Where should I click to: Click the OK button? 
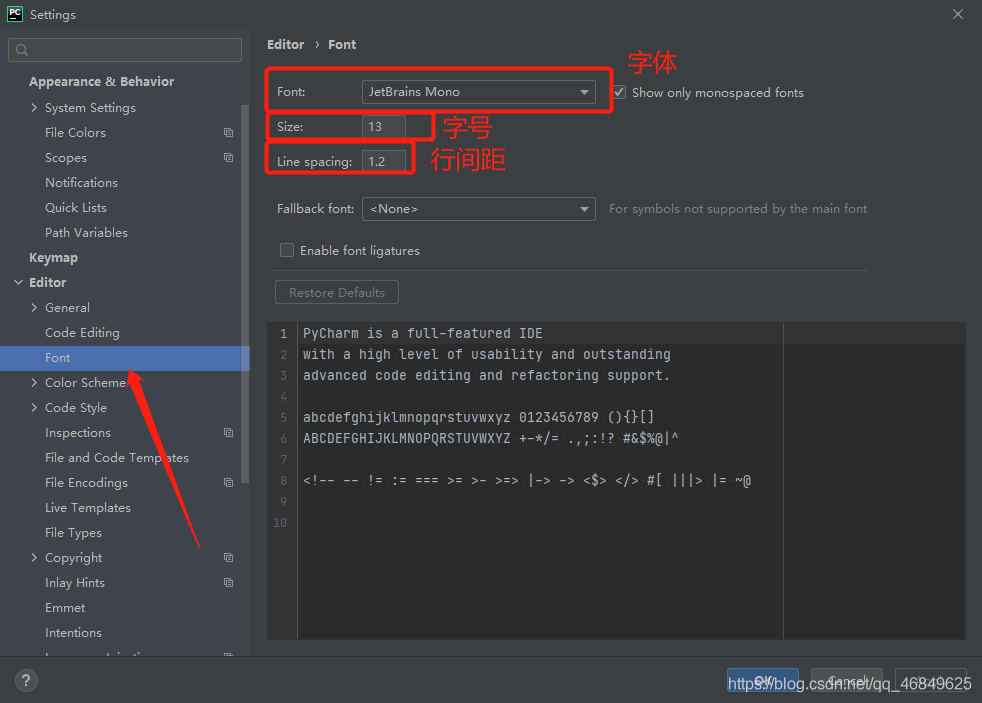pos(763,680)
